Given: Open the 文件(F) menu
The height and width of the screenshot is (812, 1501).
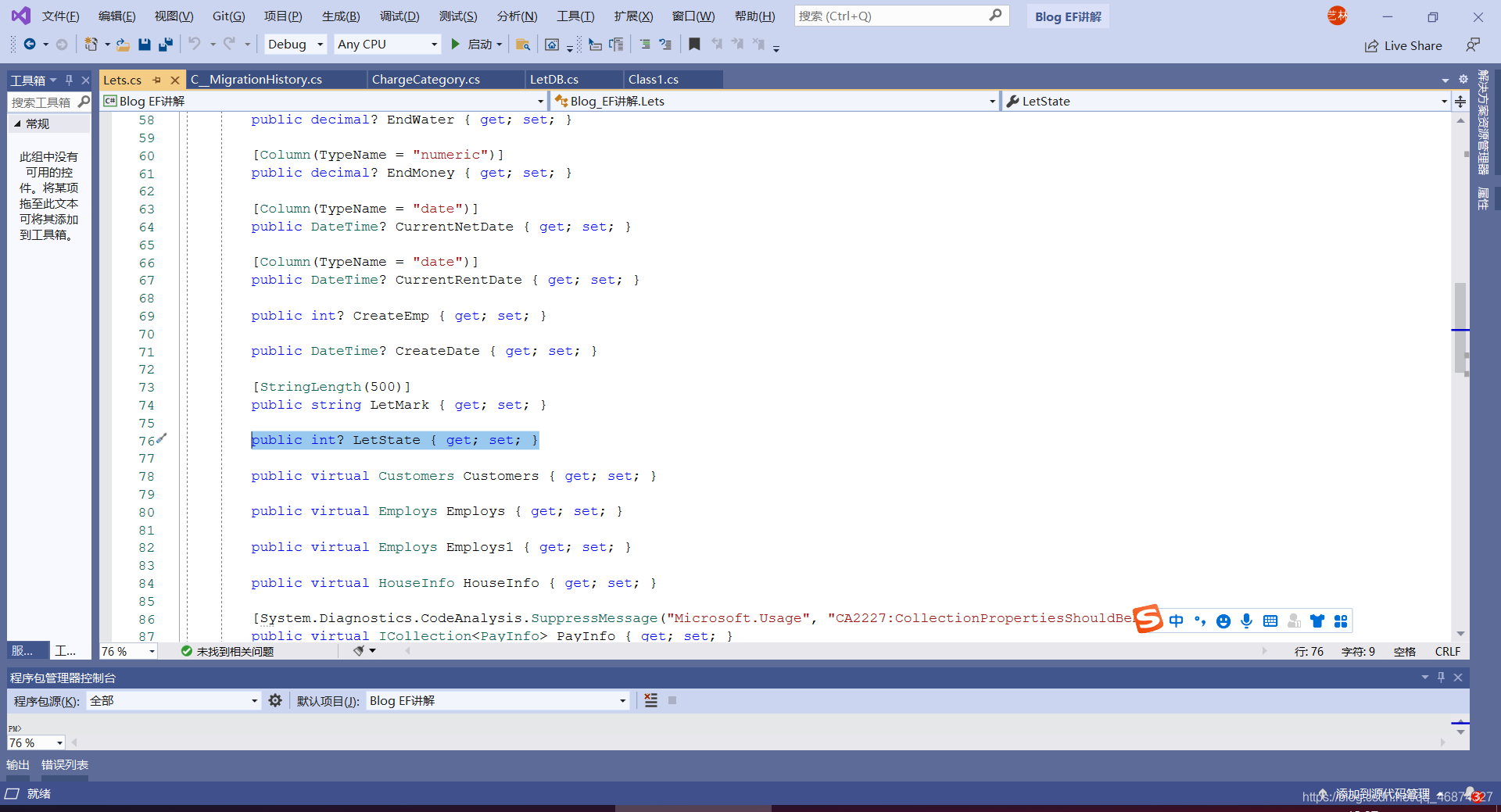Looking at the screenshot, I should (x=60, y=16).
